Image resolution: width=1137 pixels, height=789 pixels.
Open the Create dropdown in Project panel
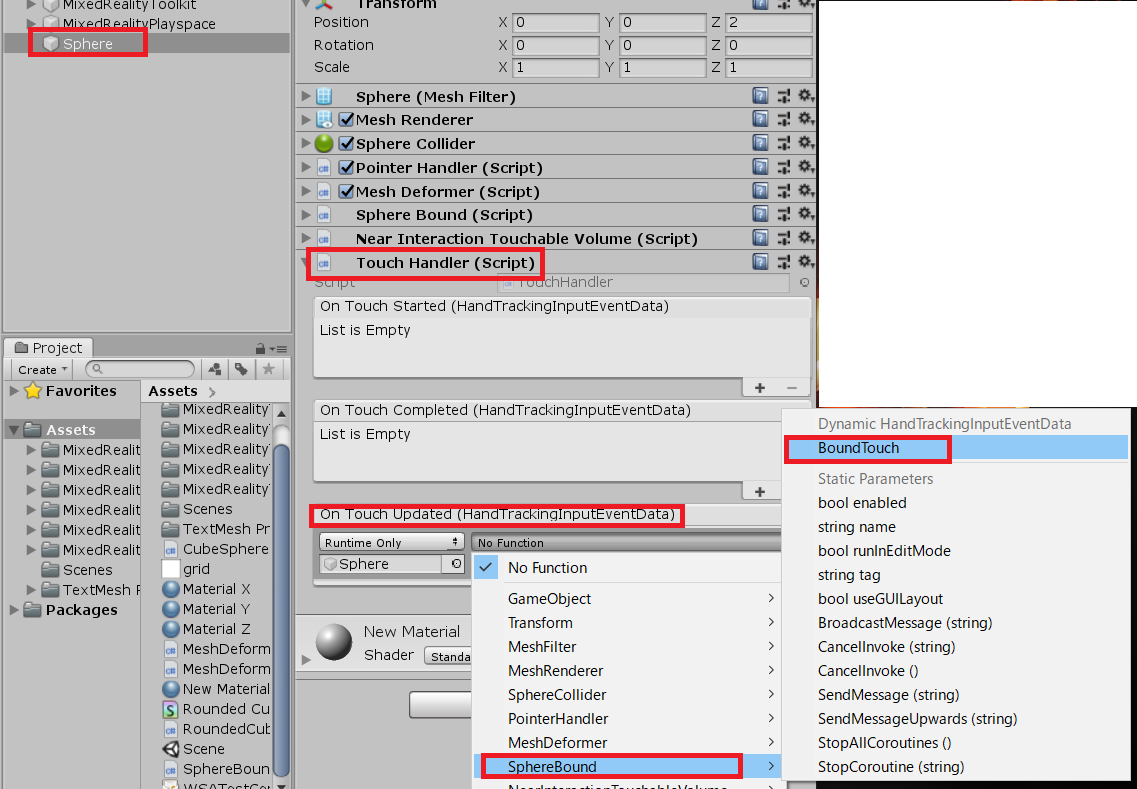coord(43,369)
